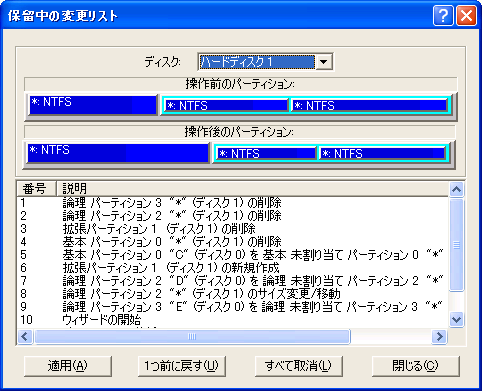The height and width of the screenshot is (391, 482).
Task: Click rightmost logical NTFS partition in 操作前
Action: [369, 105]
